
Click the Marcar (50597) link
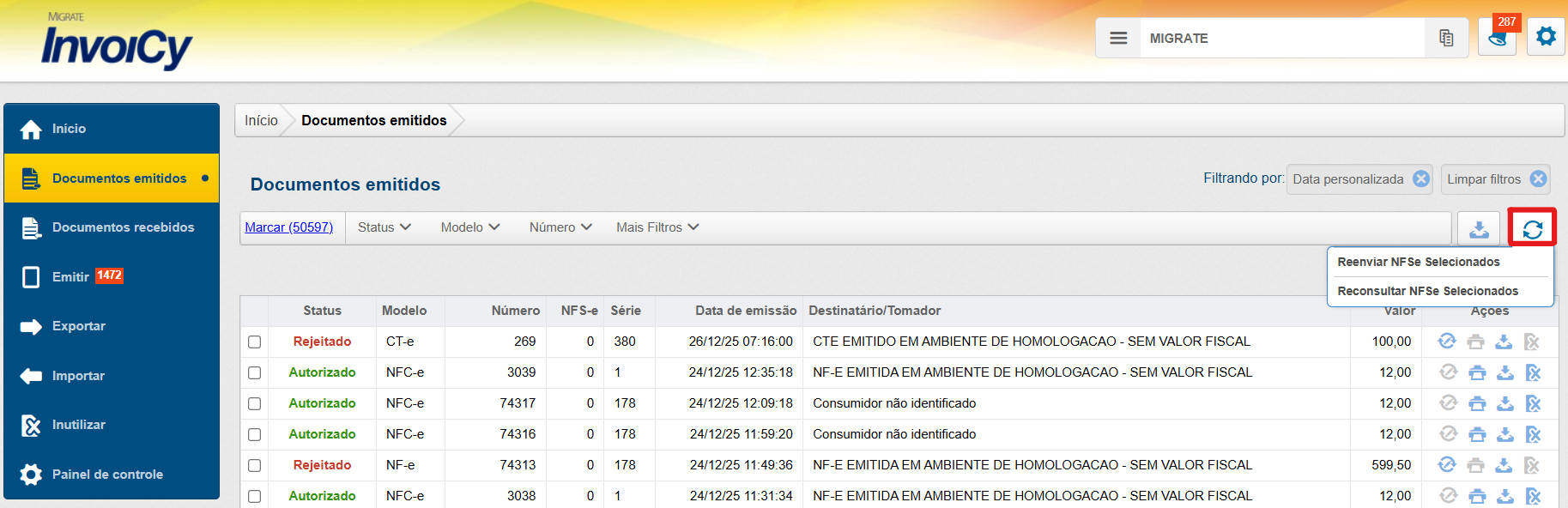click(x=288, y=227)
